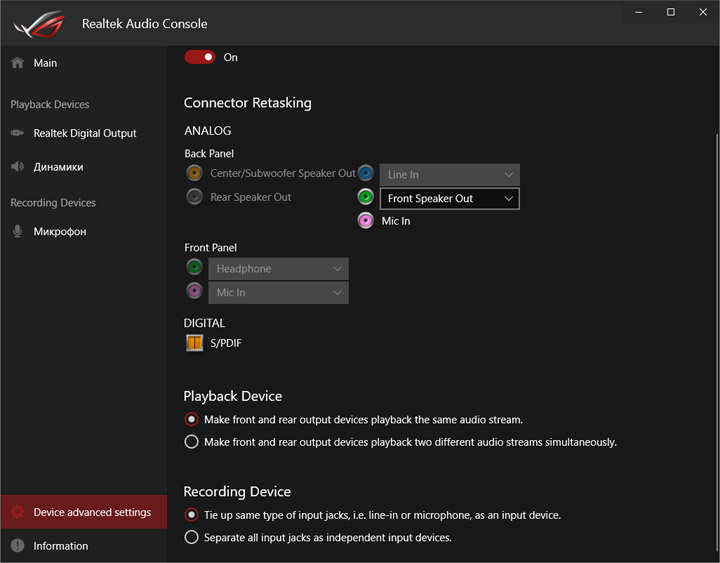Choose tie up same type input jacks
720x563 pixels.
(x=192, y=515)
